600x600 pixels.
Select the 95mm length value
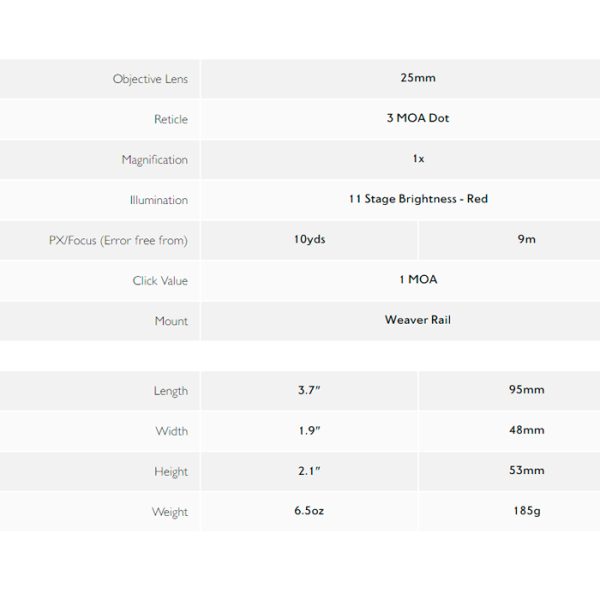click(527, 390)
